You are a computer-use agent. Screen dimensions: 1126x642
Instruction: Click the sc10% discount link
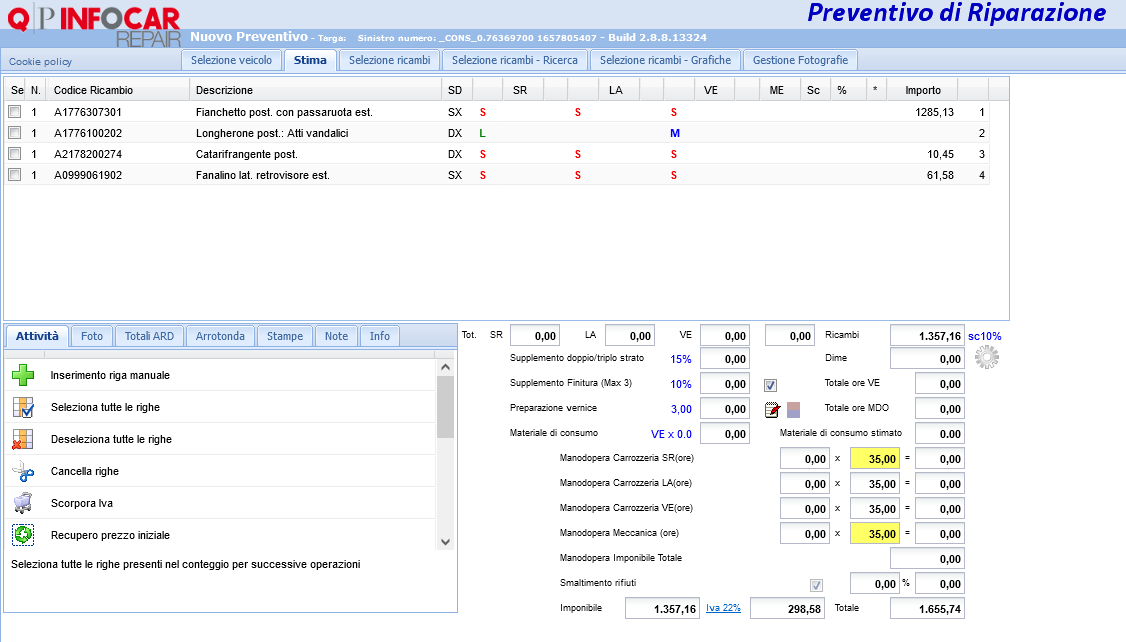click(x=985, y=336)
